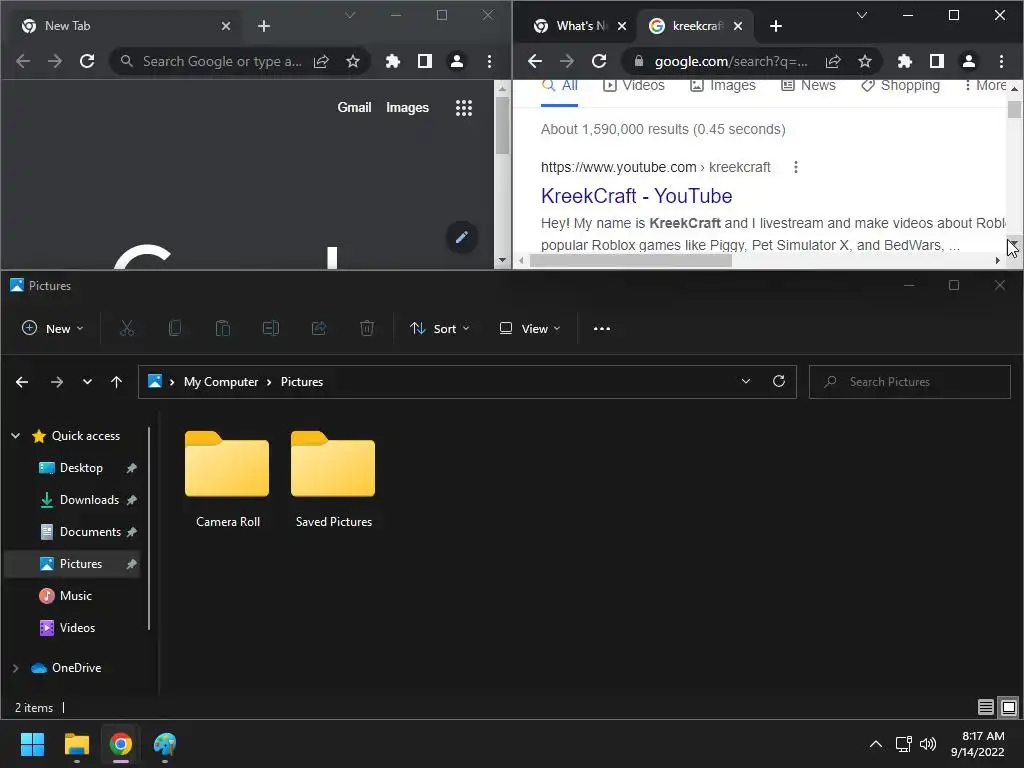Reload the google.com search page
This screenshot has width=1024, height=768.
click(599, 61)
